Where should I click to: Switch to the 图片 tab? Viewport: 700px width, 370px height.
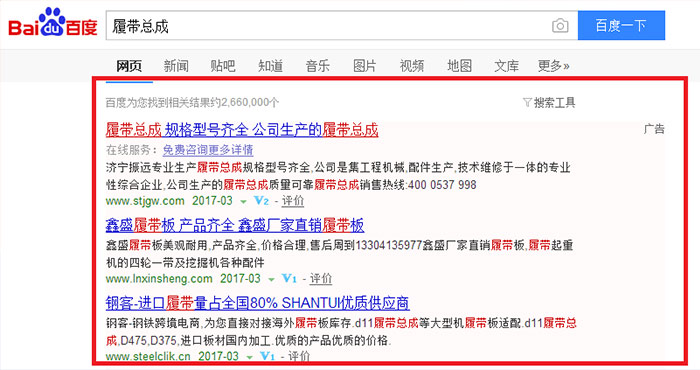tap(365, 66)
